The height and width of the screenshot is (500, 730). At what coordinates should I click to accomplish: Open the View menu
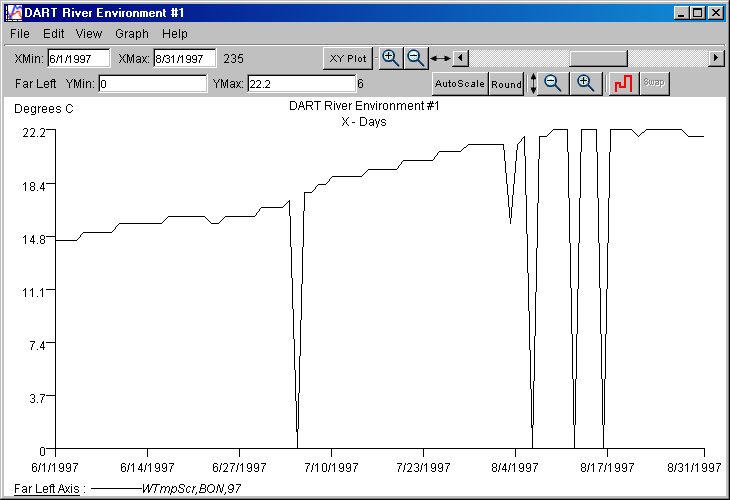89,34
